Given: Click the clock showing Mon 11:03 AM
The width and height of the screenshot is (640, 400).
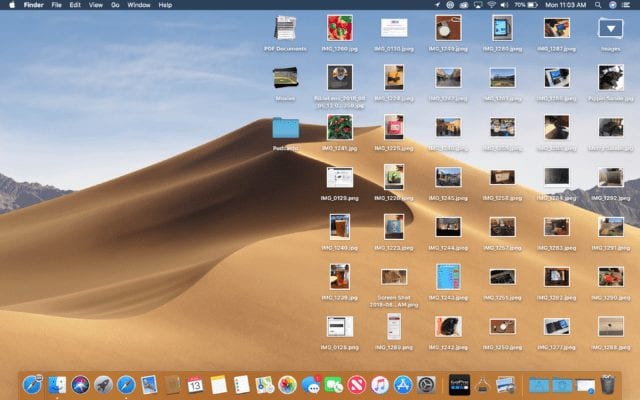Looking at the screenshot, I should [565, 5].
